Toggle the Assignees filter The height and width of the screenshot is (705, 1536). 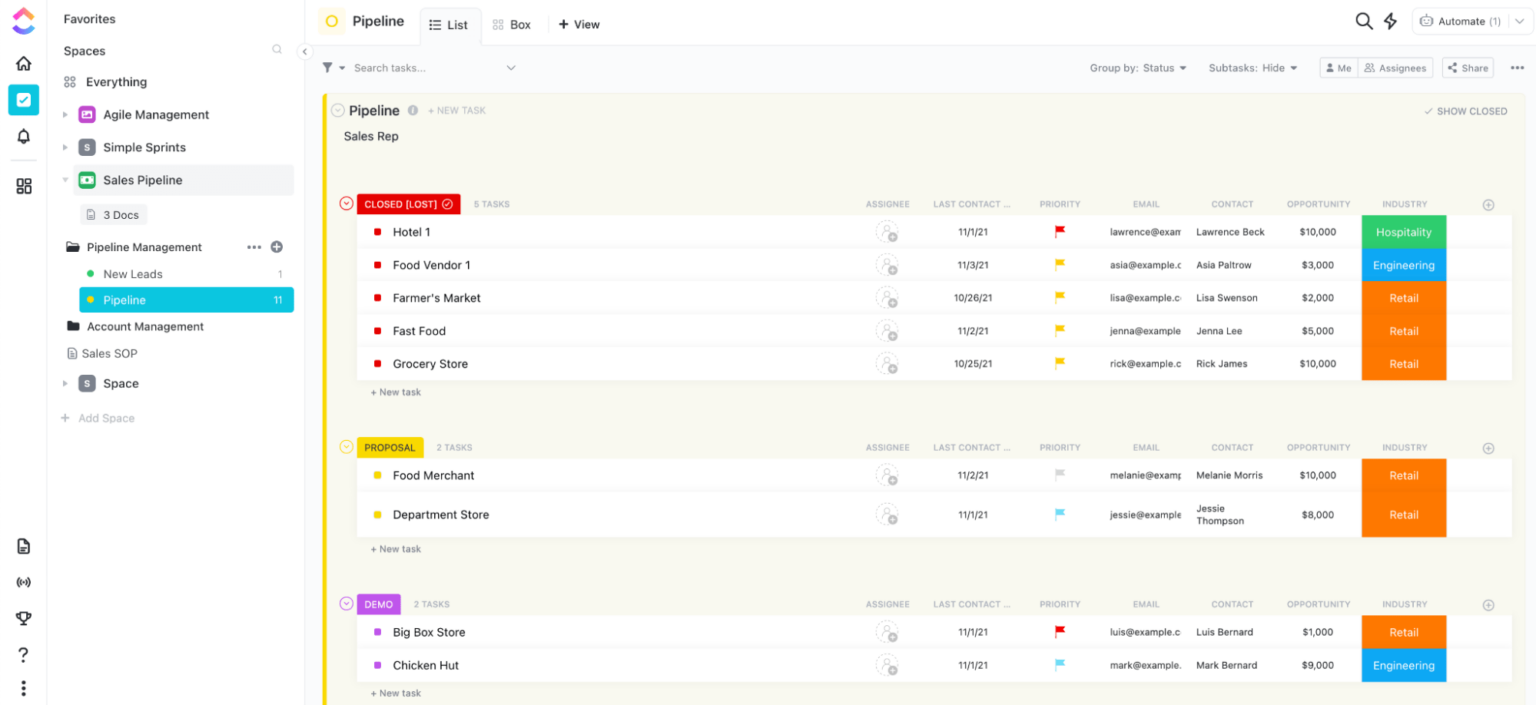point(1394,67)
